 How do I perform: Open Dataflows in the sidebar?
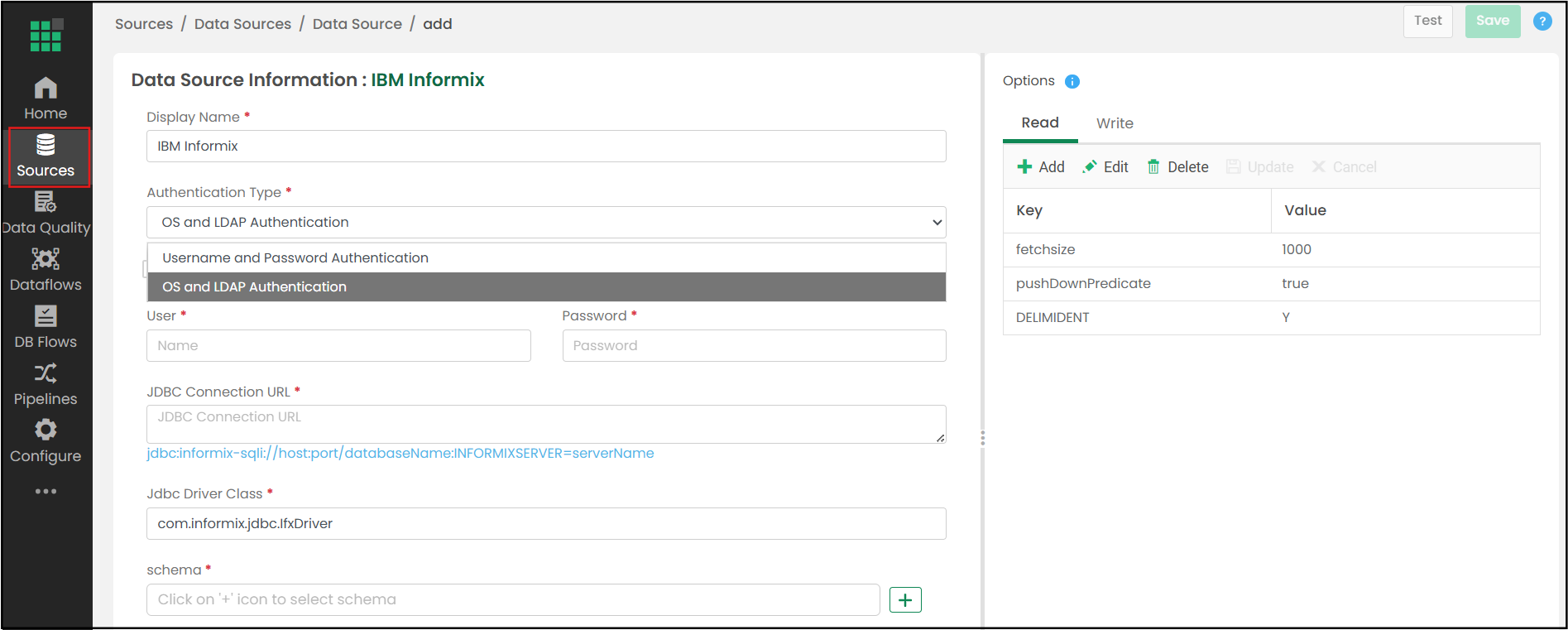46,271
